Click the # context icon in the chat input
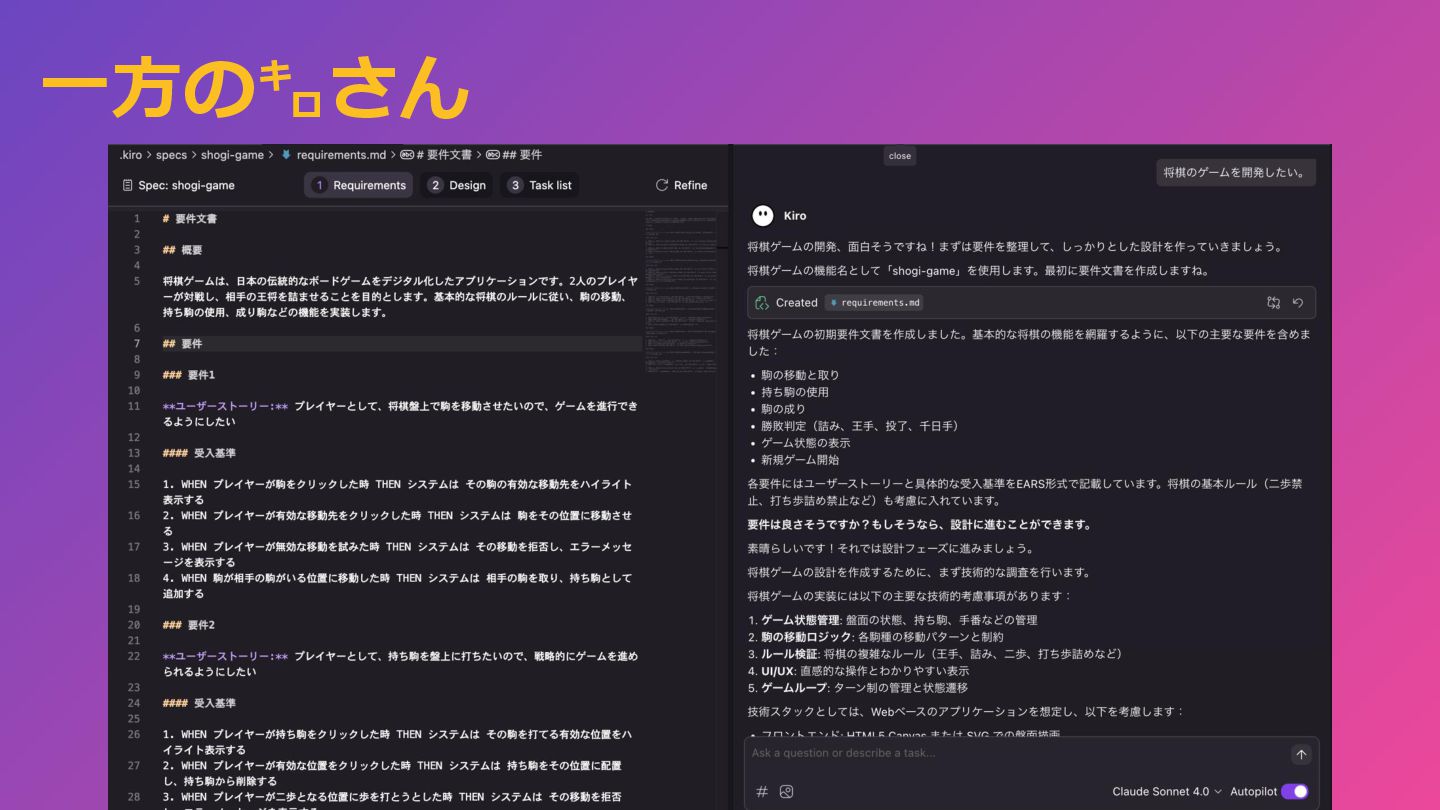Viewport: 1440px width, 810px height. [762, 791]
